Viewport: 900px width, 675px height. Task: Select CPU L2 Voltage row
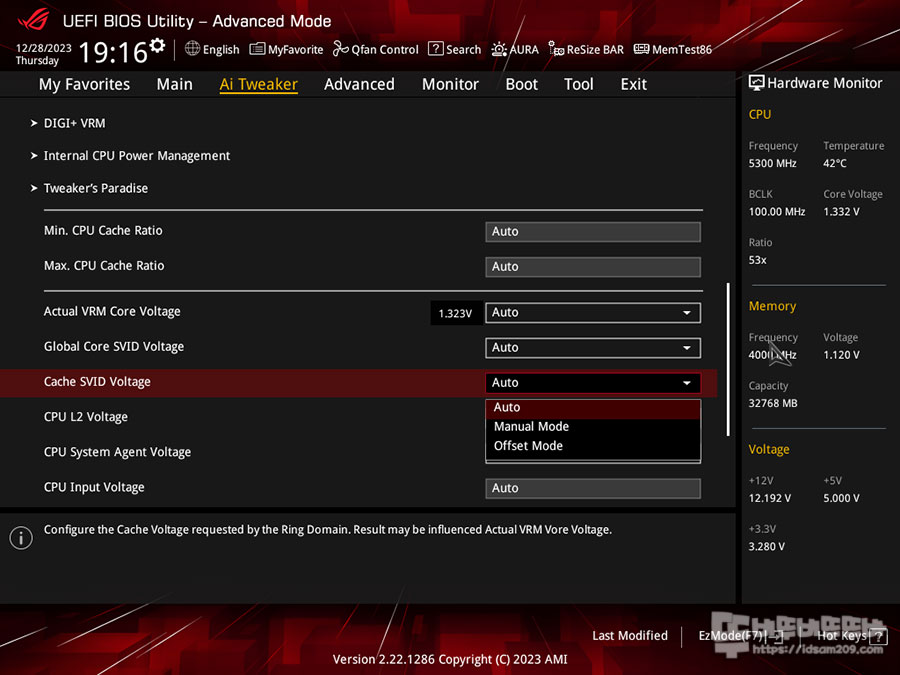(x=86, y=417)
